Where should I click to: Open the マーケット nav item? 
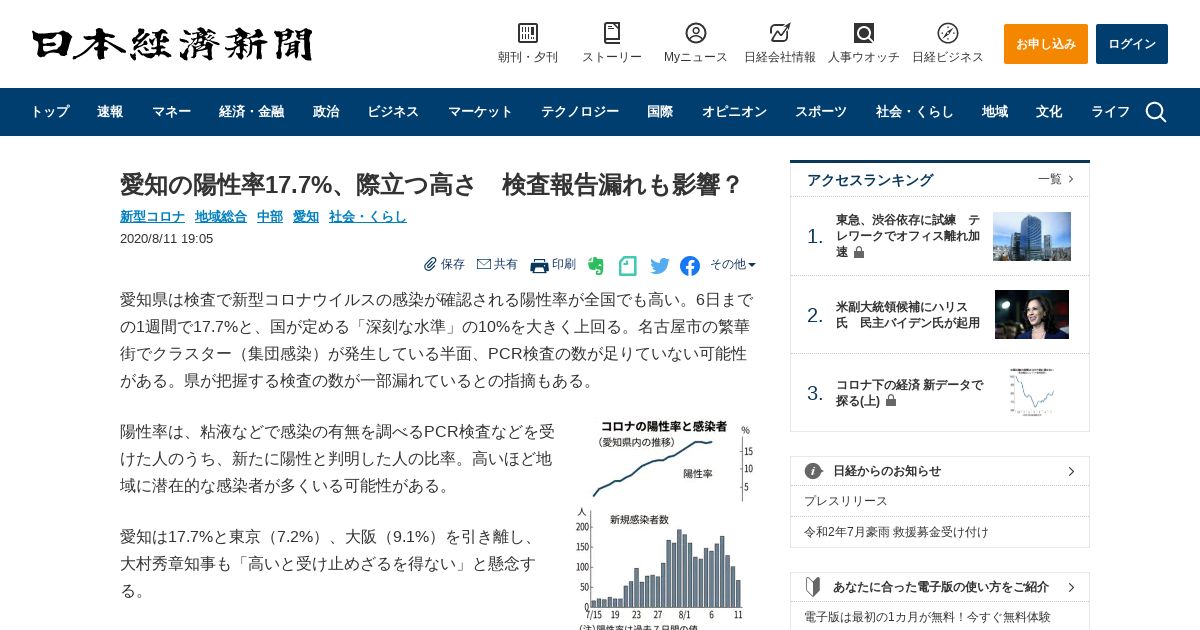point(480,112)
